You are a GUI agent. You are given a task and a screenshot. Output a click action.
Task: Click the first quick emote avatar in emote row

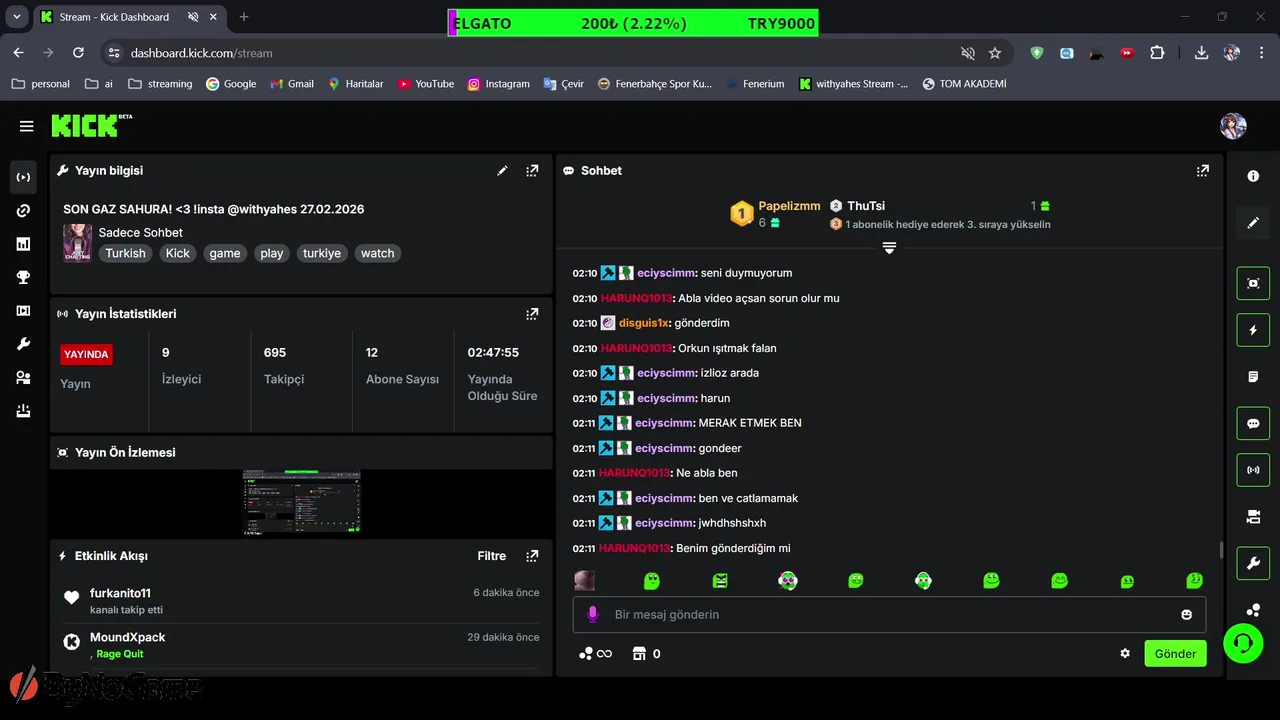point(584,581)
